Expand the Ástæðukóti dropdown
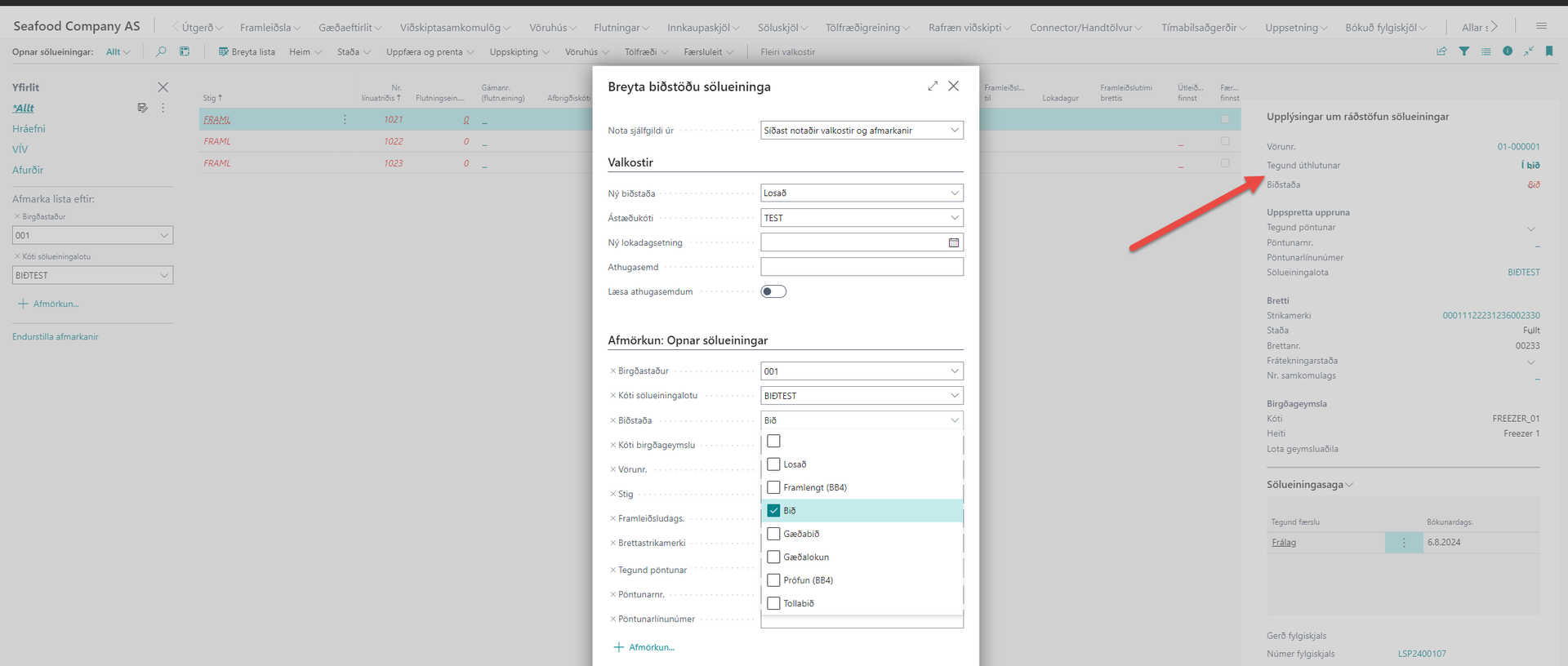Screen dimensions: 1568x666 (862, 218)
